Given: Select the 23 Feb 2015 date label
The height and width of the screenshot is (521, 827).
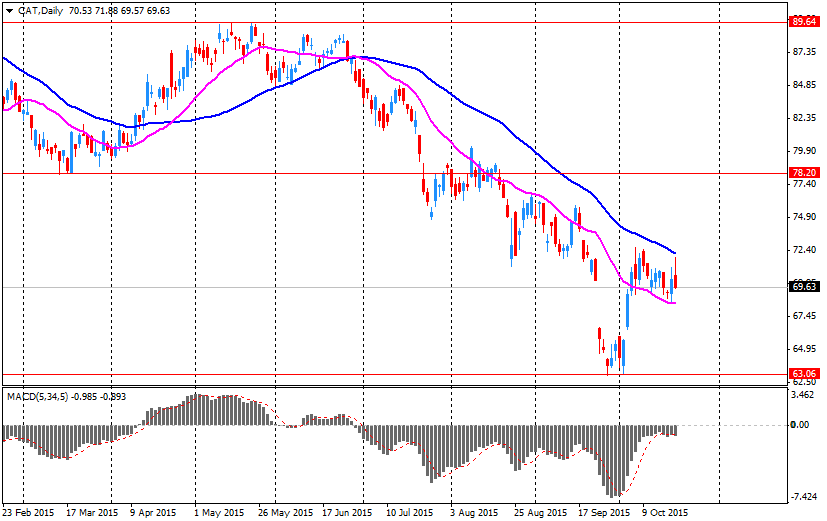Looking at the screenshot, I should pos(28,513).
